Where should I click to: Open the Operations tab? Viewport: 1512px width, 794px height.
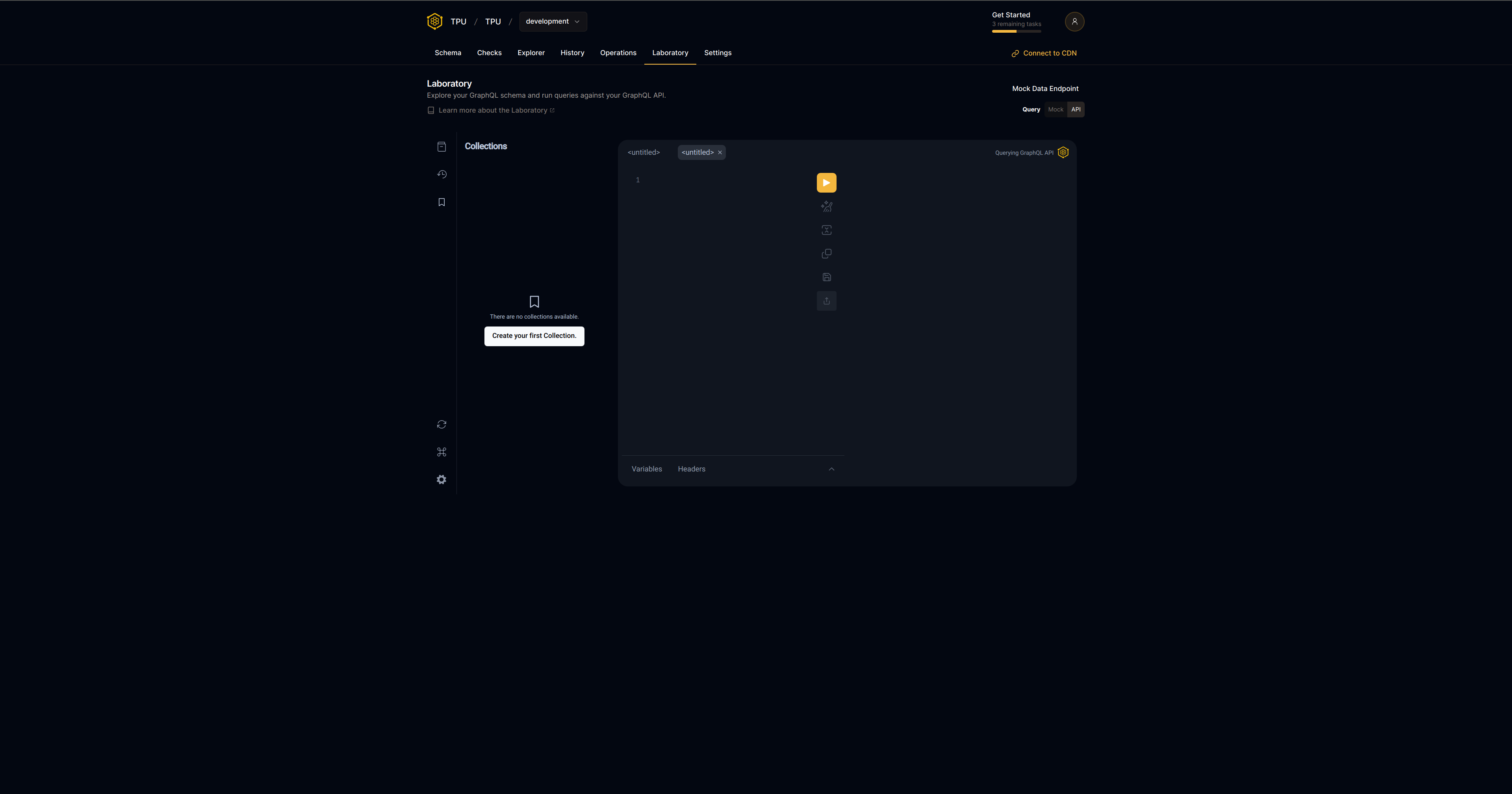[618, 52]
